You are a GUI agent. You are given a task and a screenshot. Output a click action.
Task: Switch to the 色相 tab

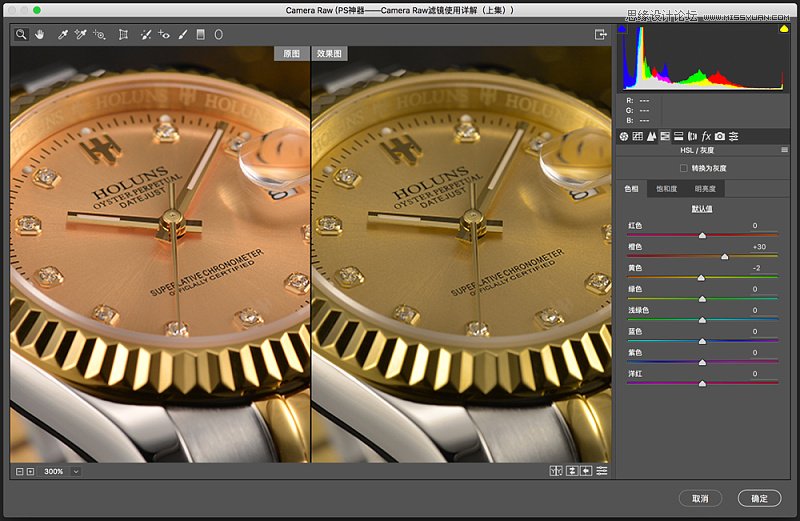tap(631, 189)
